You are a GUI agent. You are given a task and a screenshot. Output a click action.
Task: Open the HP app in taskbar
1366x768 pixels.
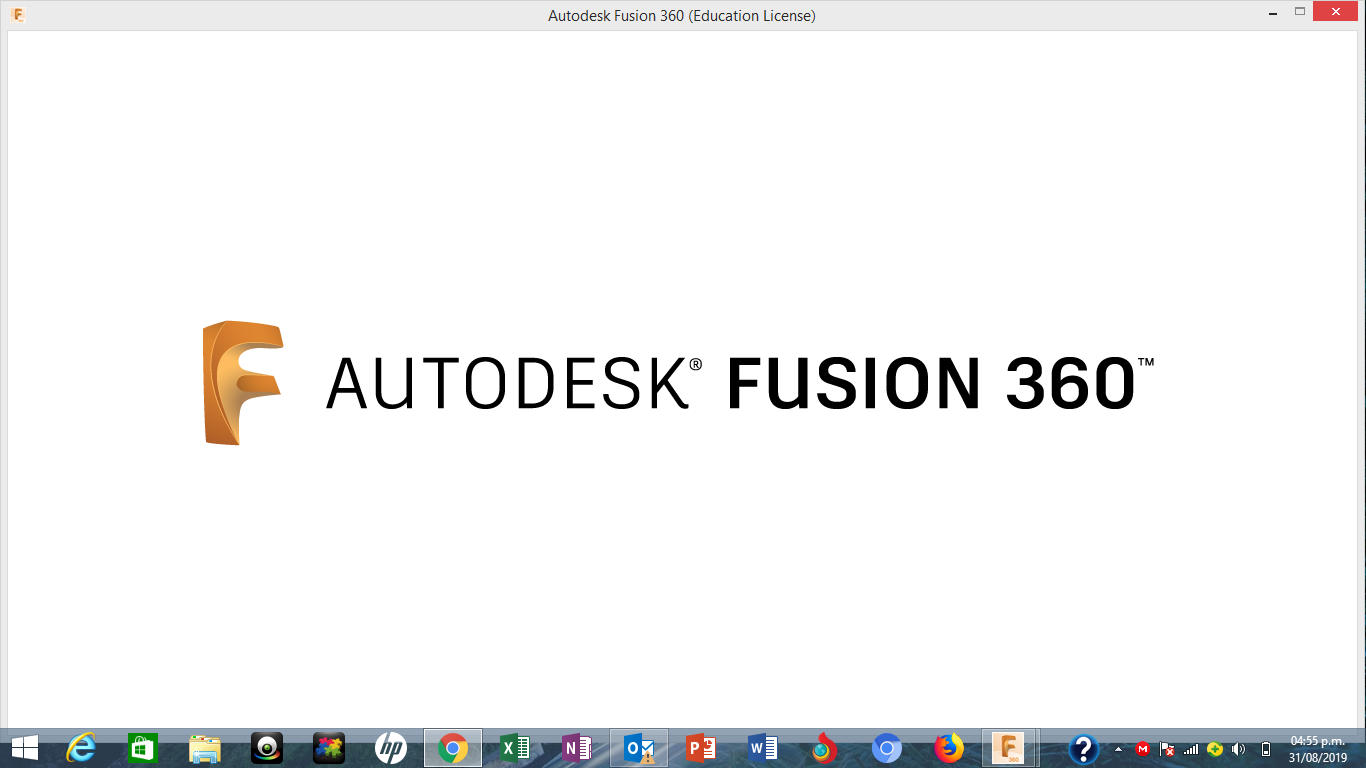pyautogui.click(x=391, y=748)
